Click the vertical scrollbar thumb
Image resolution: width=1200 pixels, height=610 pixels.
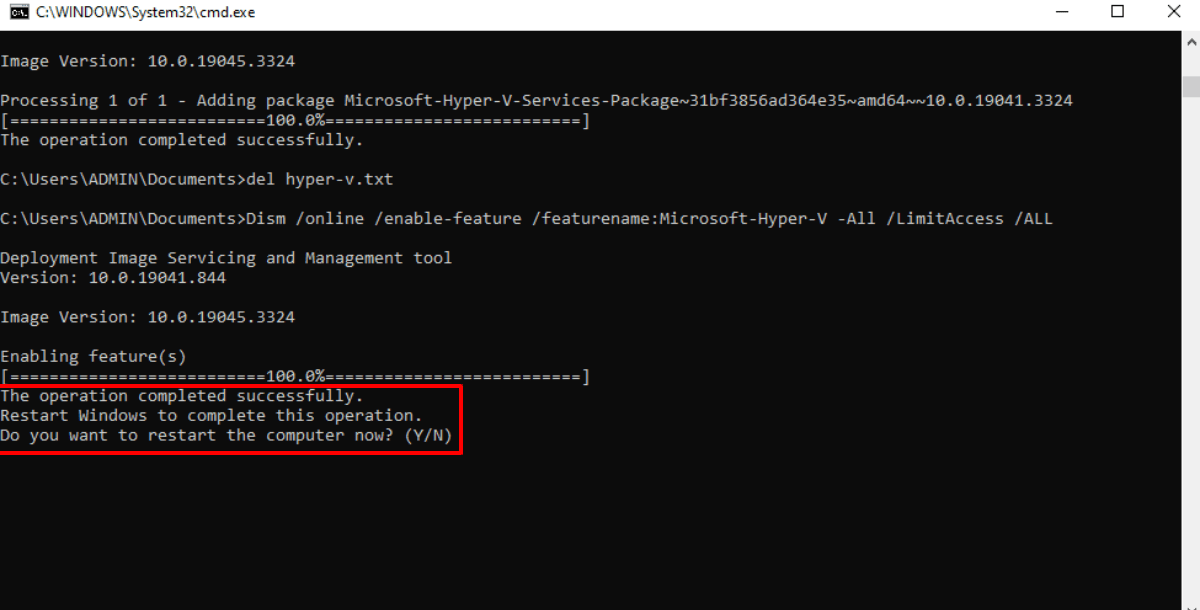(1190, 84)
